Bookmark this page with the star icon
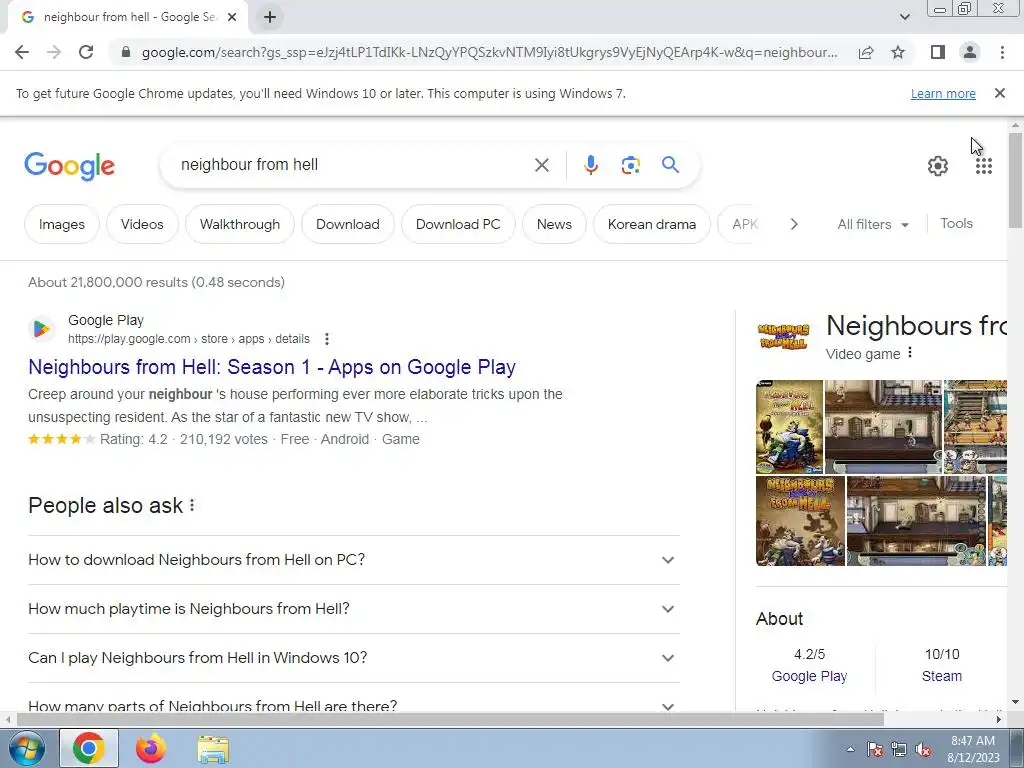The image size is (1024, 768). (898, 52)
